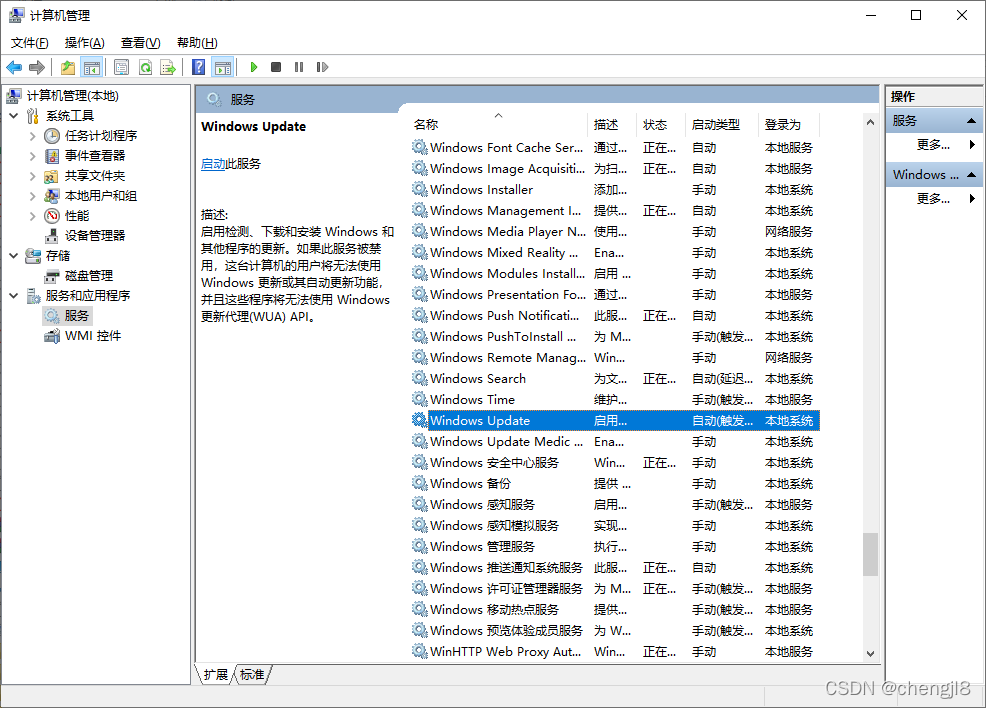Click gear icon of Windows Time row
The width and height of the screenshot is (986, 708).
tap(419, 399)
